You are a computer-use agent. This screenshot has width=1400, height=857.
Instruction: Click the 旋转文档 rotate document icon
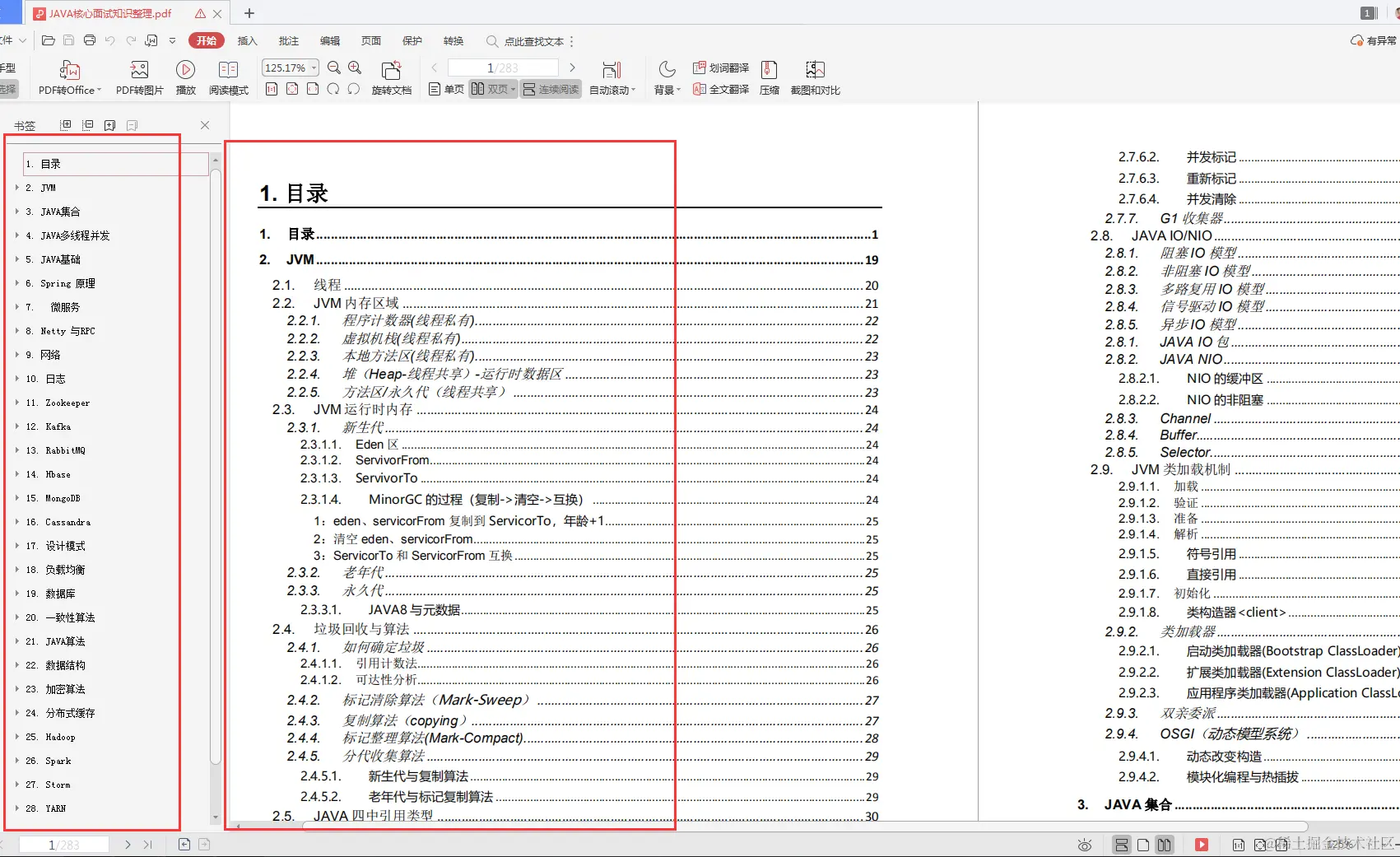pos(391,77)
